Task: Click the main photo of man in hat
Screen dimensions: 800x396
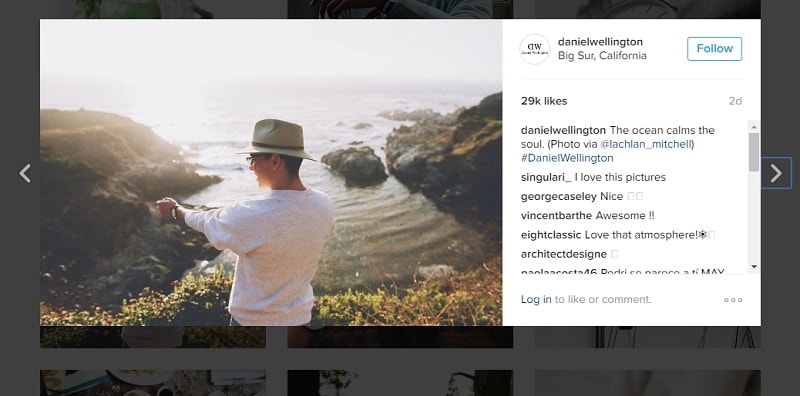Action: point(271,172)
